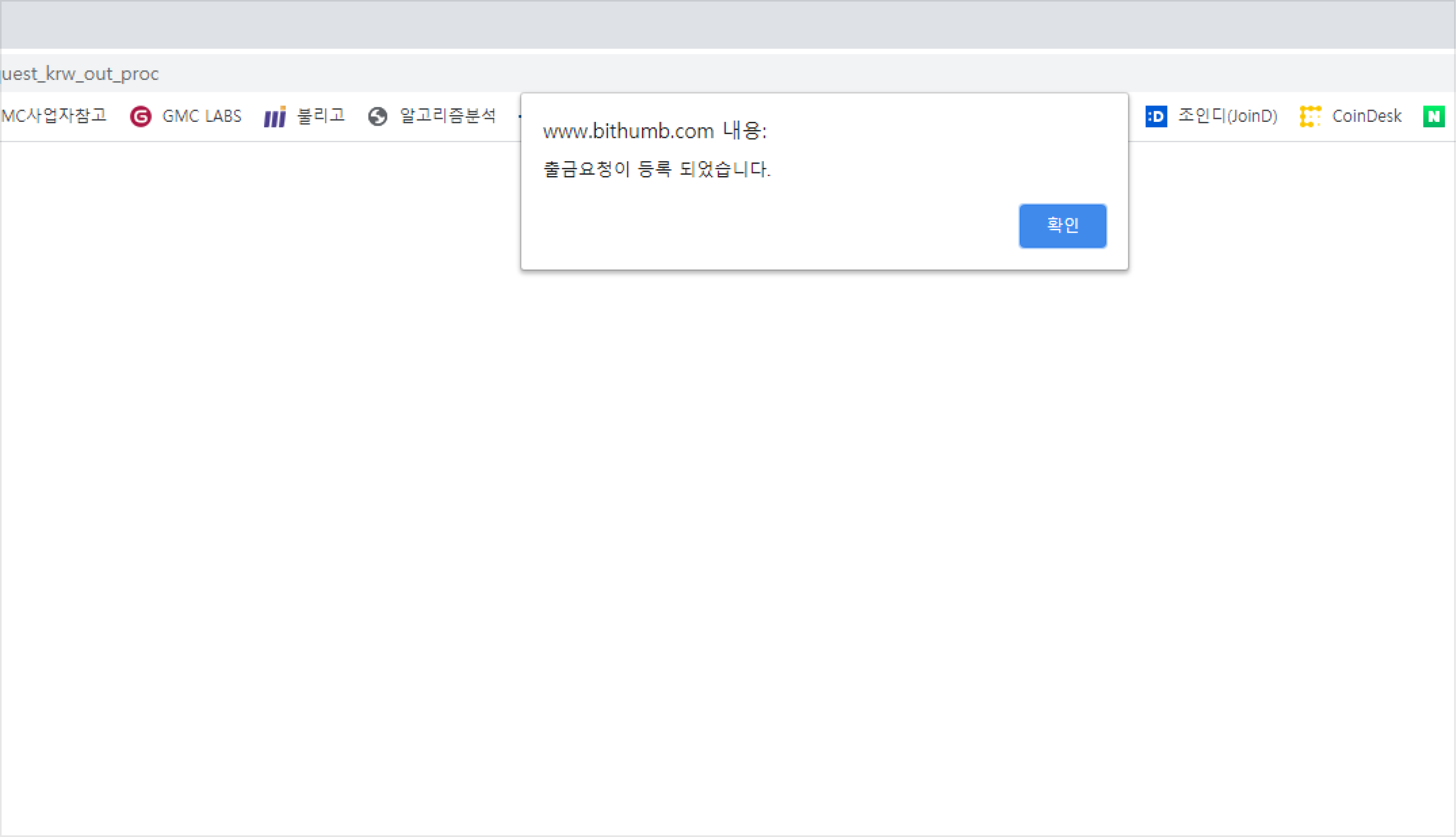This screenshot has height=837, width=1456.
Task: Open the 불리고 bookmark label
Action: pyautogui.click(x=321, y=117)
